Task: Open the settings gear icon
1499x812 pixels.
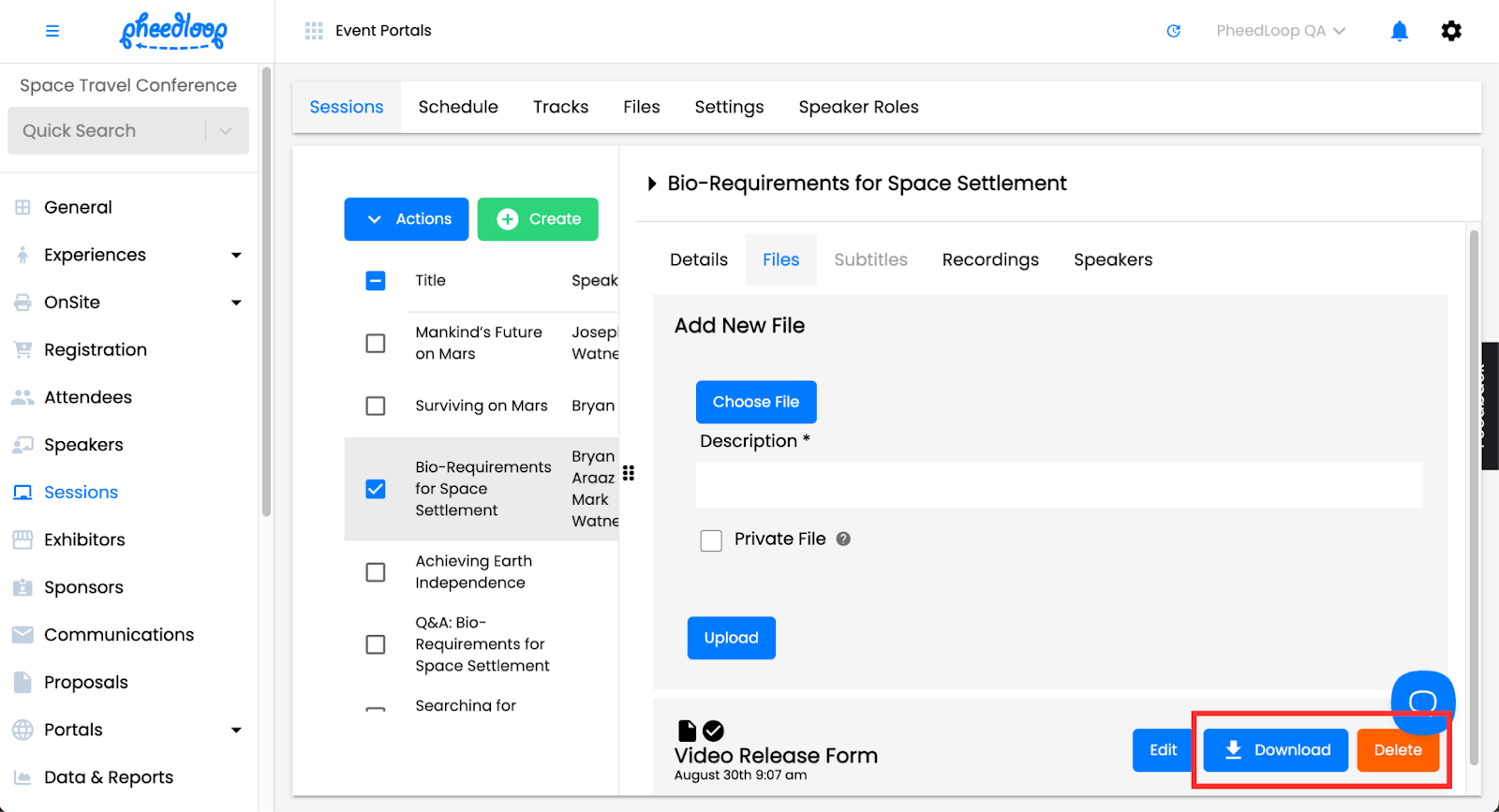Action: (x=1451, y=31)
